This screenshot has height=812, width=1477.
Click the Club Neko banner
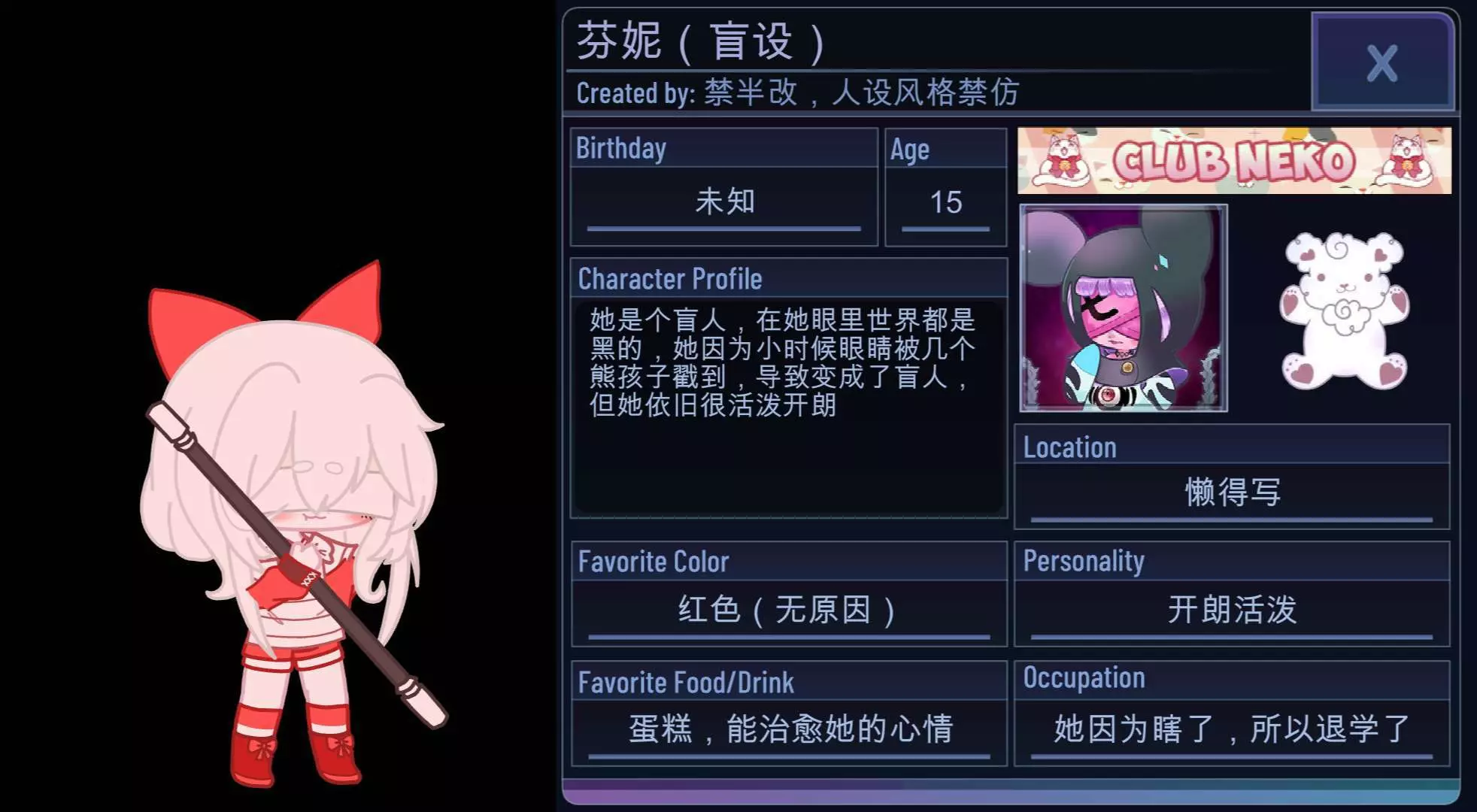(x=1234, y=160)
